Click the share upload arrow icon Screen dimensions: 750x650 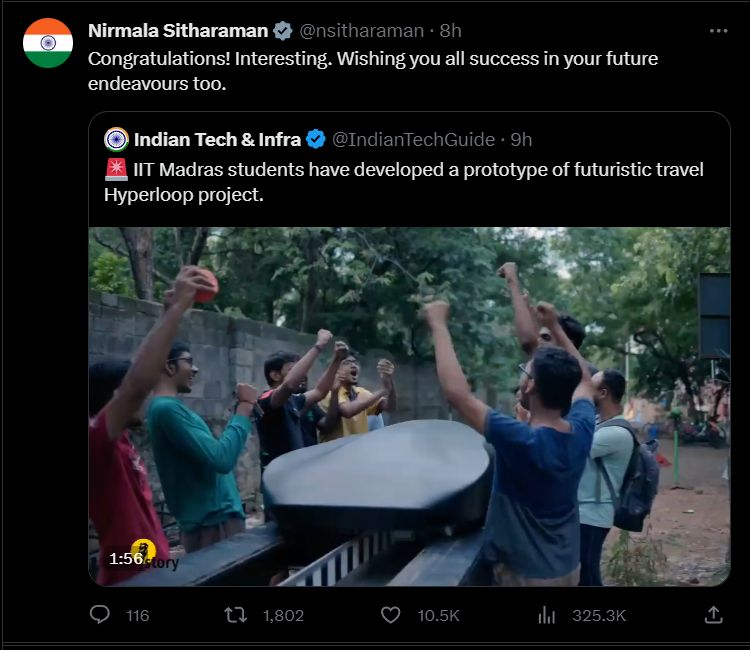point(713,615)
